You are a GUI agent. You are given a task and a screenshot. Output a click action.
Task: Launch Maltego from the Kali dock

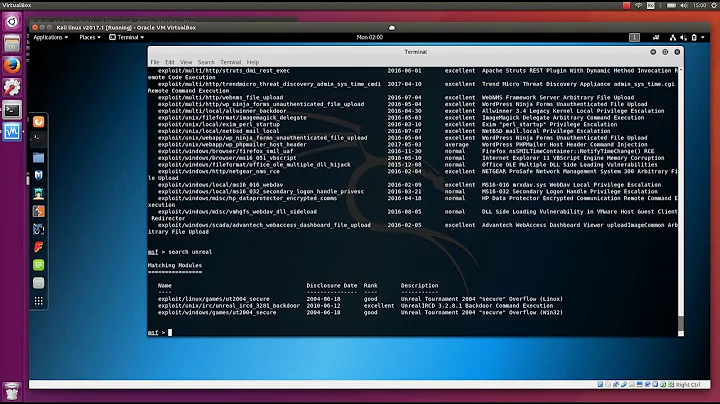point(39,229)
